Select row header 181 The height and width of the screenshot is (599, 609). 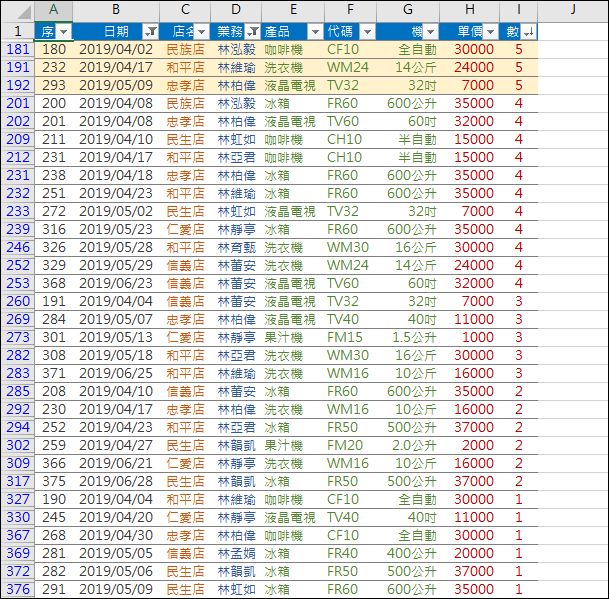18,49
